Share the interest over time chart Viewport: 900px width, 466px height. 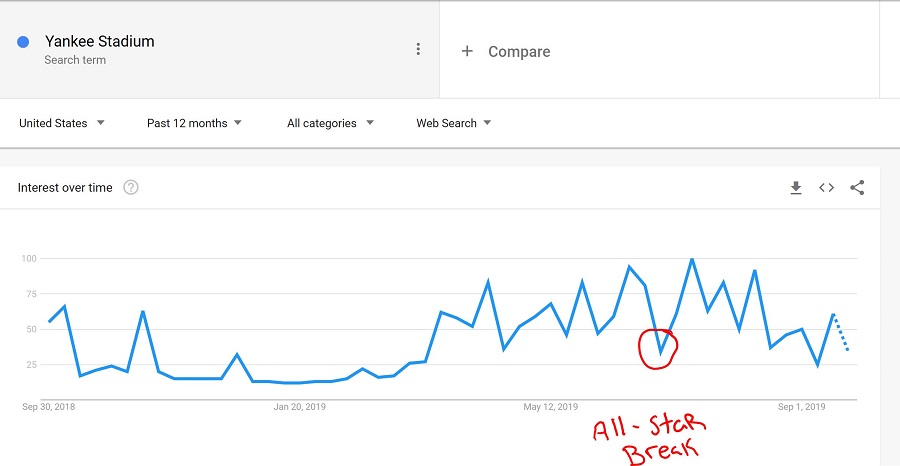click(x=857, y=188)
